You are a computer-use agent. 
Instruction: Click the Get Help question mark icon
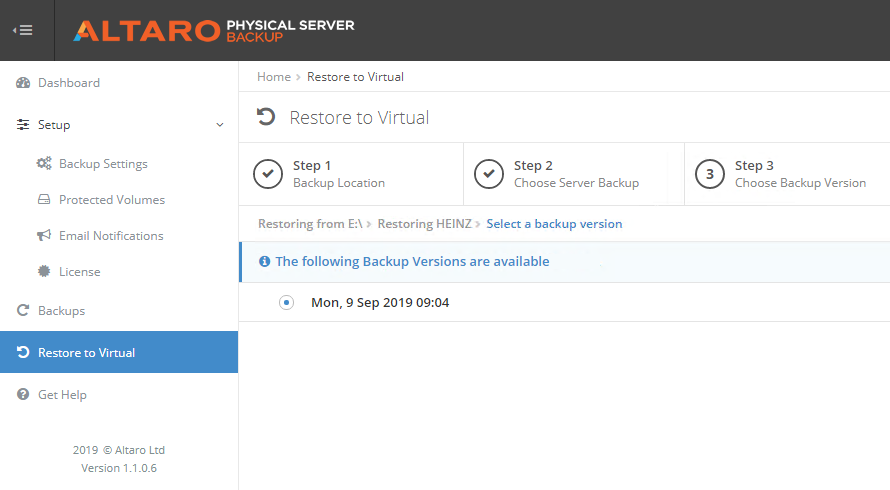coord(23,395)
